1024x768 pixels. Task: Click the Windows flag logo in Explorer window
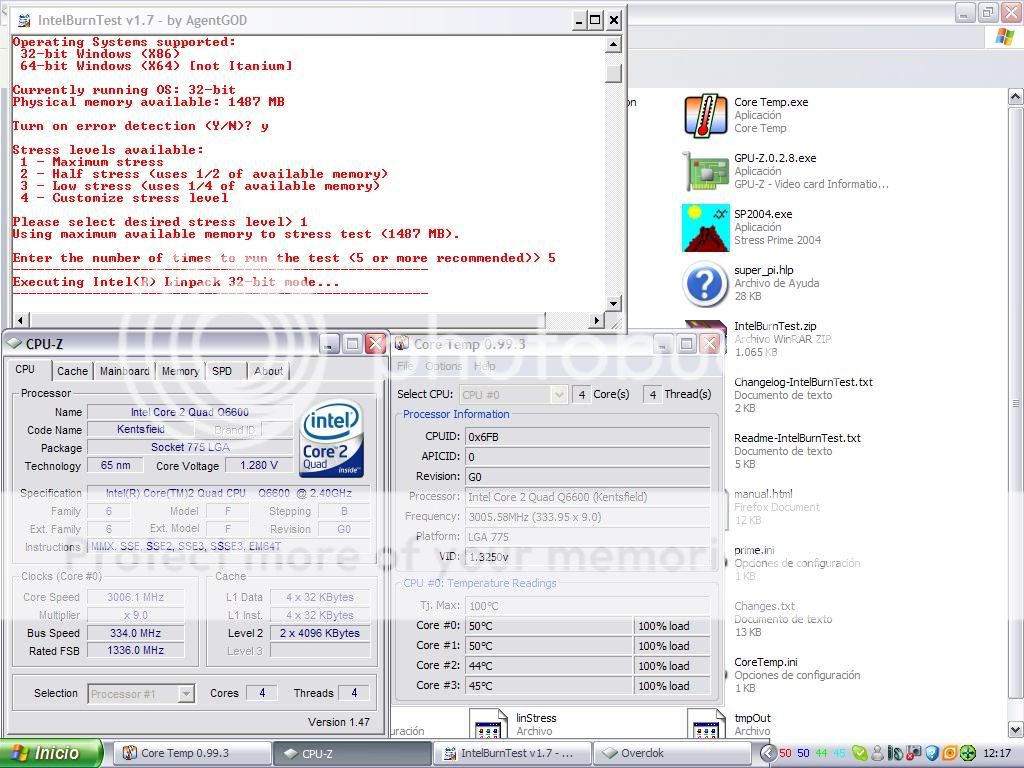[1005, 36]
